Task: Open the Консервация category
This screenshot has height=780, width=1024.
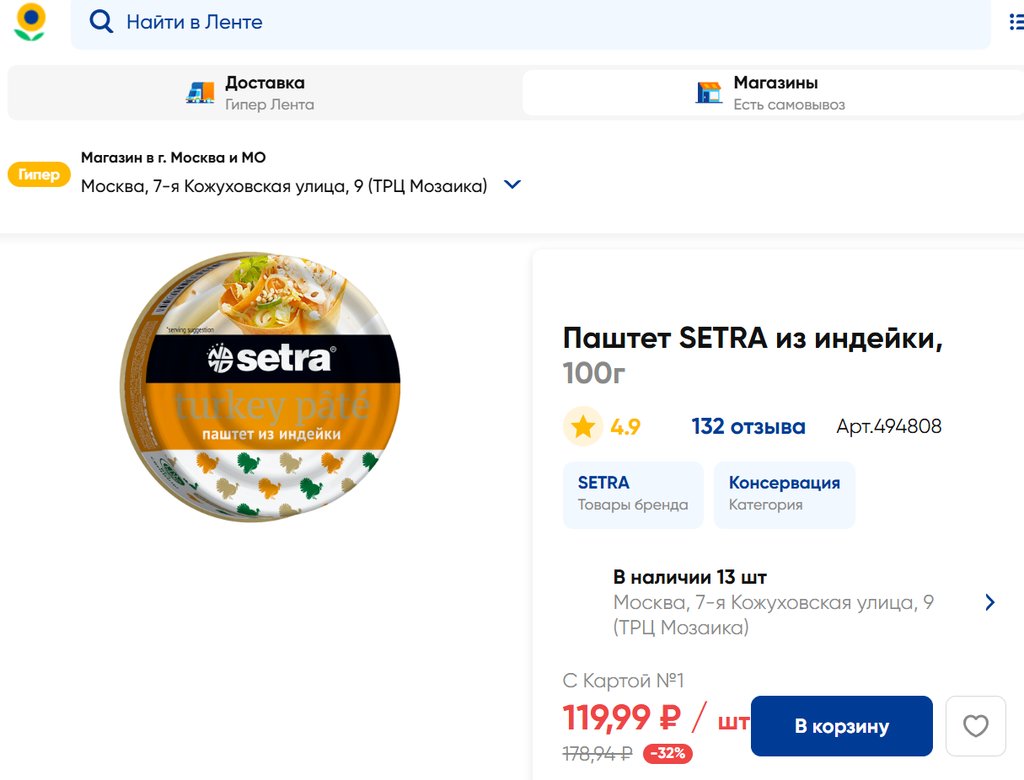Action: (x=784, y=494)
